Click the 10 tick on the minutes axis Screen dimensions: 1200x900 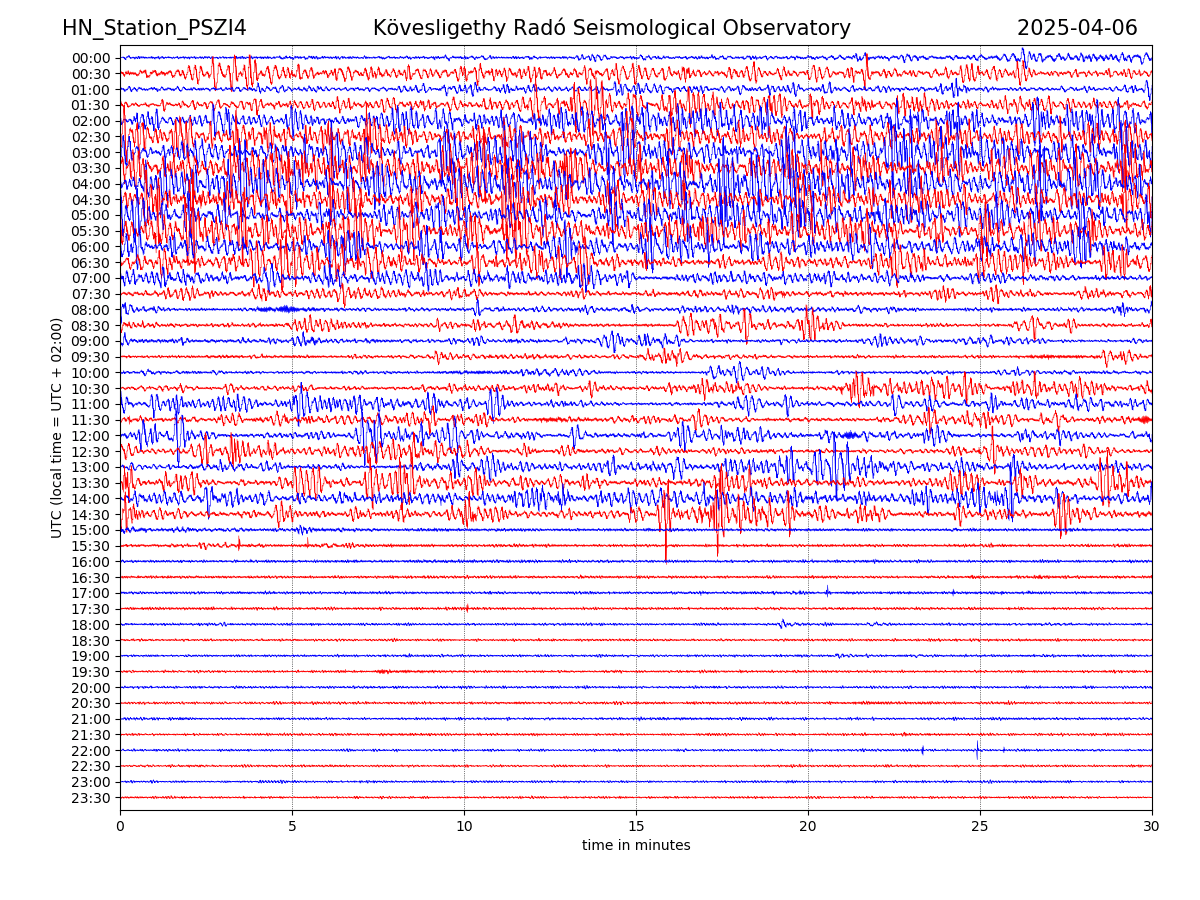tap(464, 826)
